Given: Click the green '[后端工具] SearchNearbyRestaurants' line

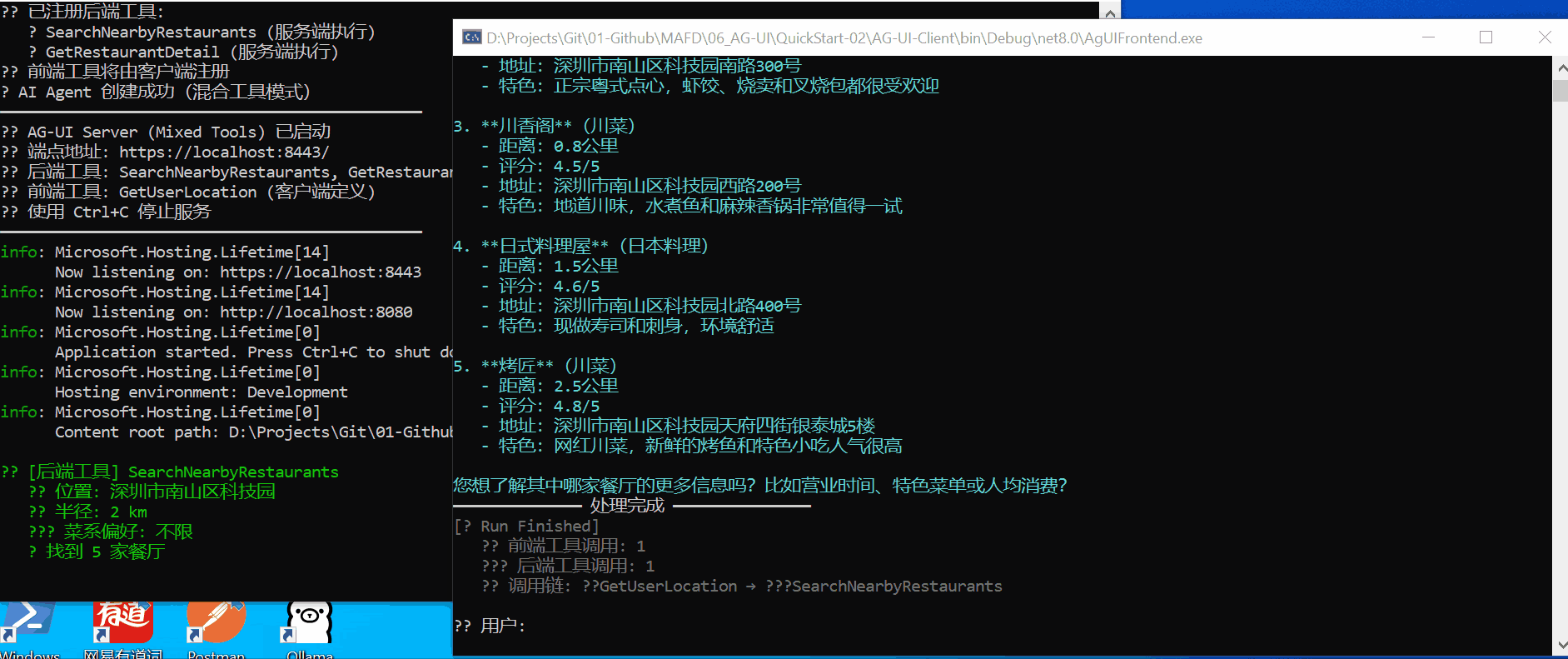Looking at the screenshot, I should (x=170, y=472).
